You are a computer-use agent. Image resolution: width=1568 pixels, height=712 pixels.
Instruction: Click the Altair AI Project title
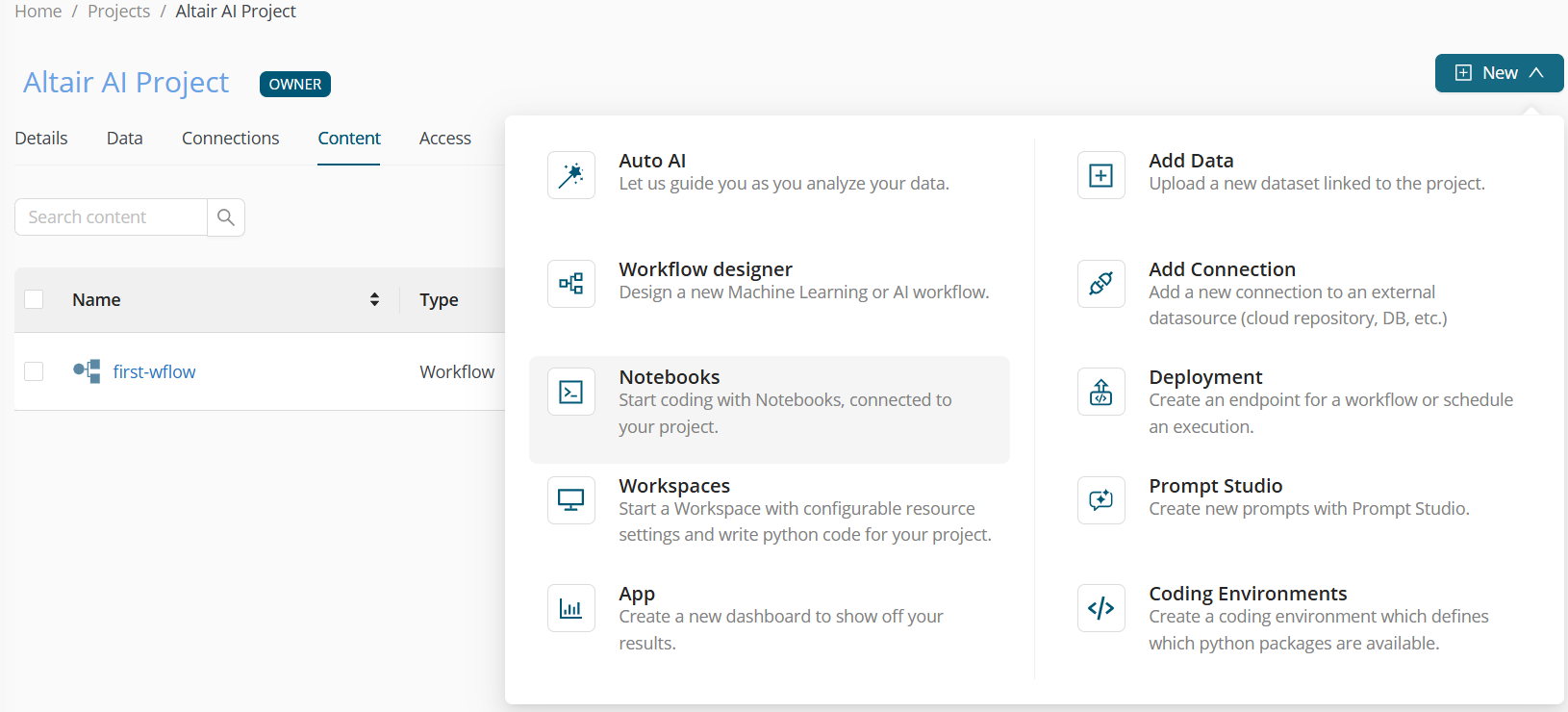(x=126, y=83)
